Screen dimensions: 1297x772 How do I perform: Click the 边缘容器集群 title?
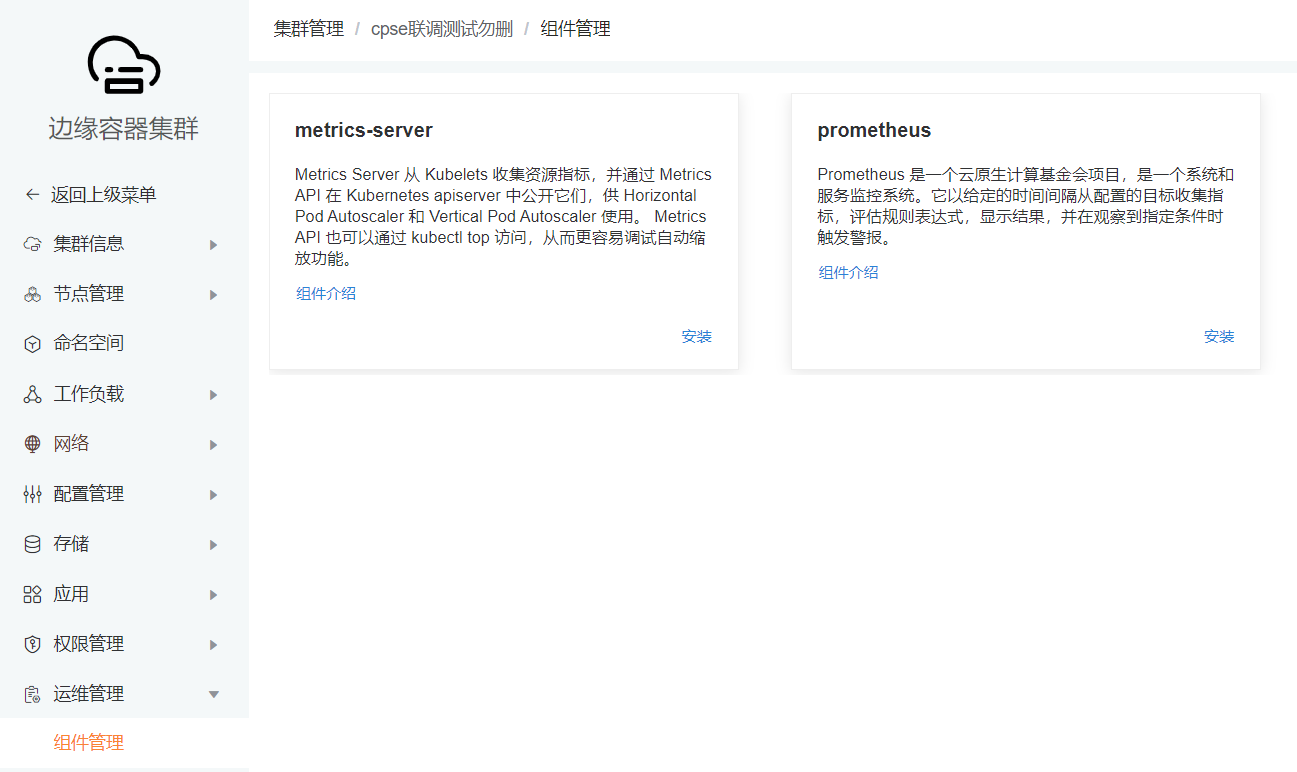pyautogui.click(x=124, y=129)
